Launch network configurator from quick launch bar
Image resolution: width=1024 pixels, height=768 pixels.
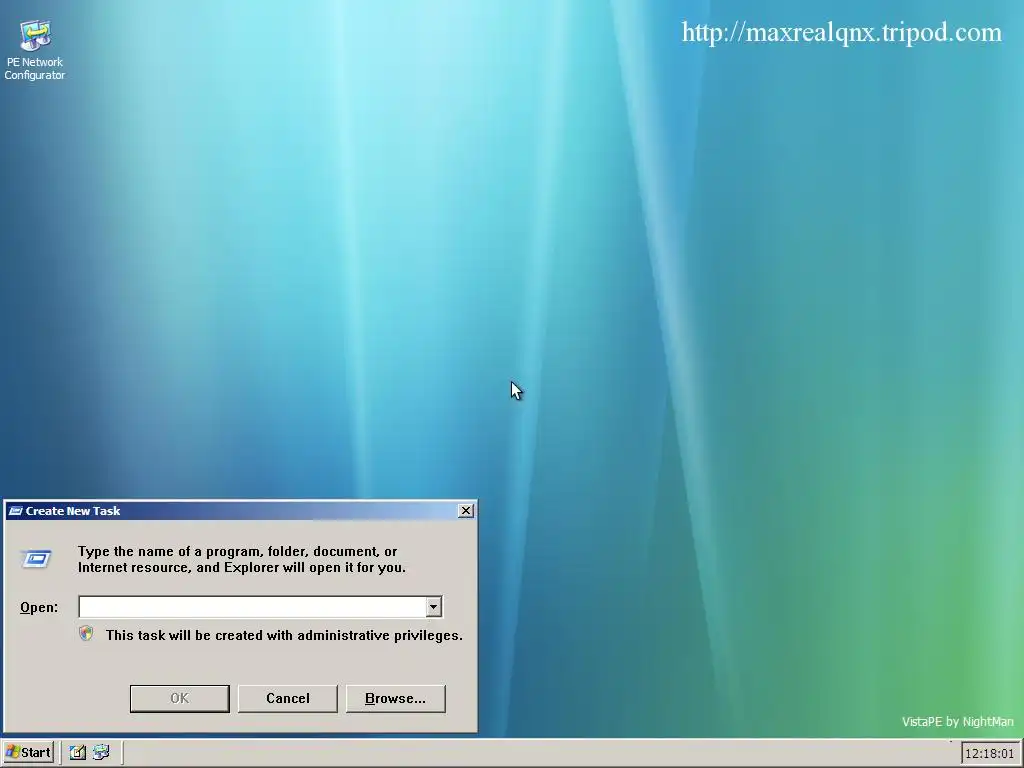pos(101,752)
